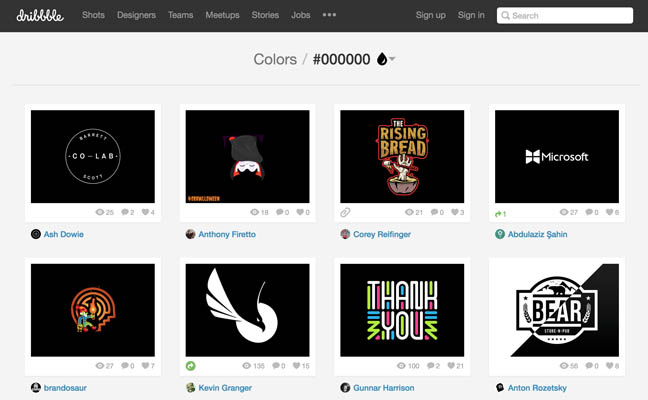This screenshot has width=648, height=400.
Task: Open the white swan shot thumbnail
Action: coord(248,310)
